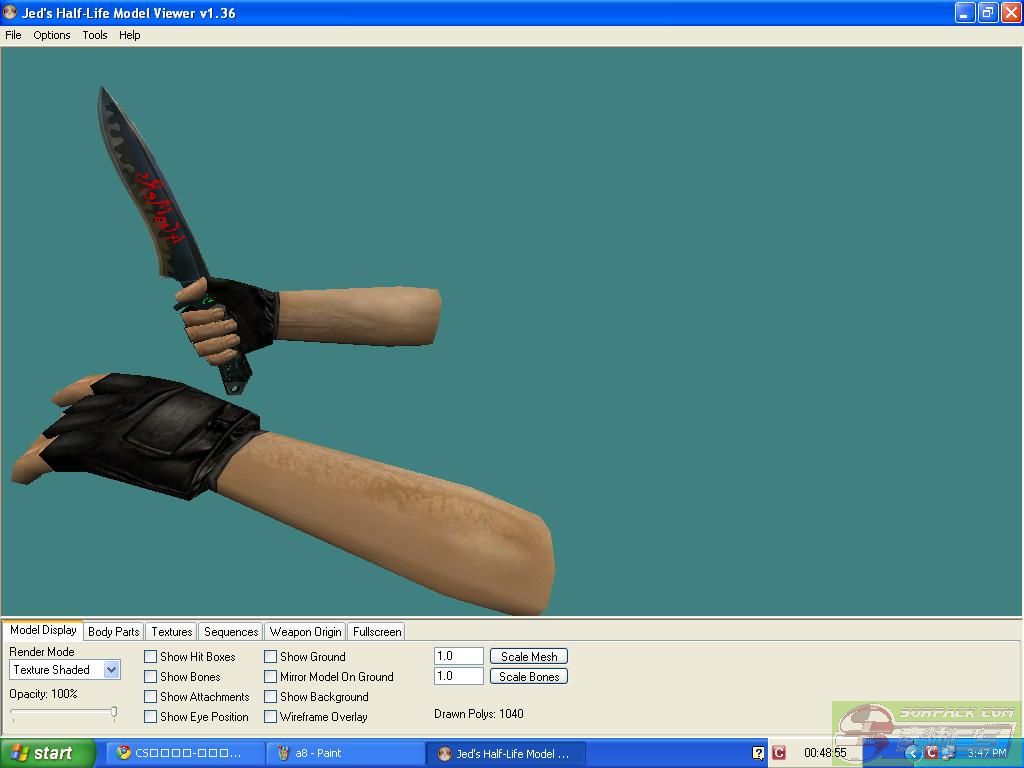The image size is (1024, 768).
Task: Click the red C recorder icon beside the timer
Action: tap(779, 753)
